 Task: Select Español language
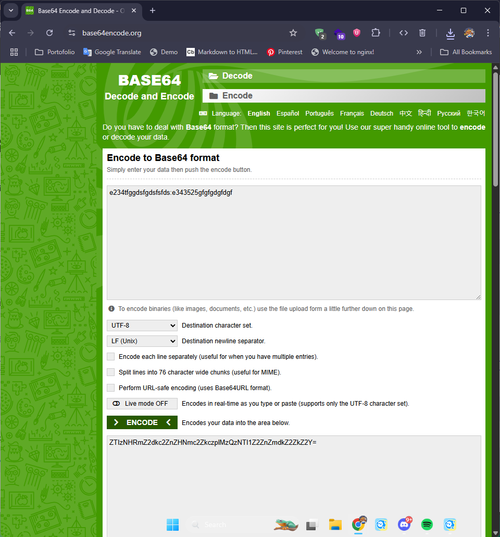pyautogui.click(x=288, y=113)
